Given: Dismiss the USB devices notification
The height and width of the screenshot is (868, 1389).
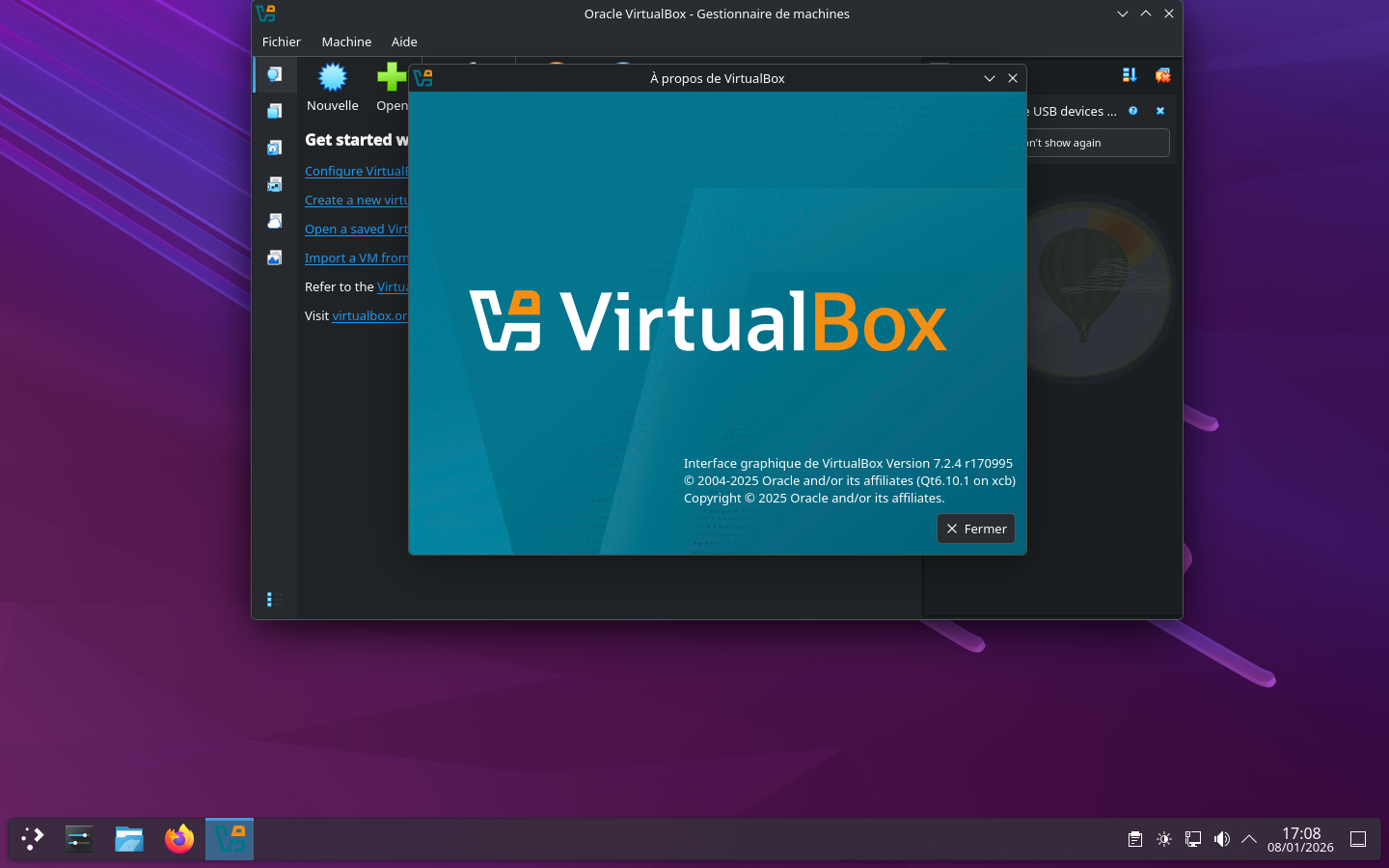Looking at the screenshot, I should 1160,111.
